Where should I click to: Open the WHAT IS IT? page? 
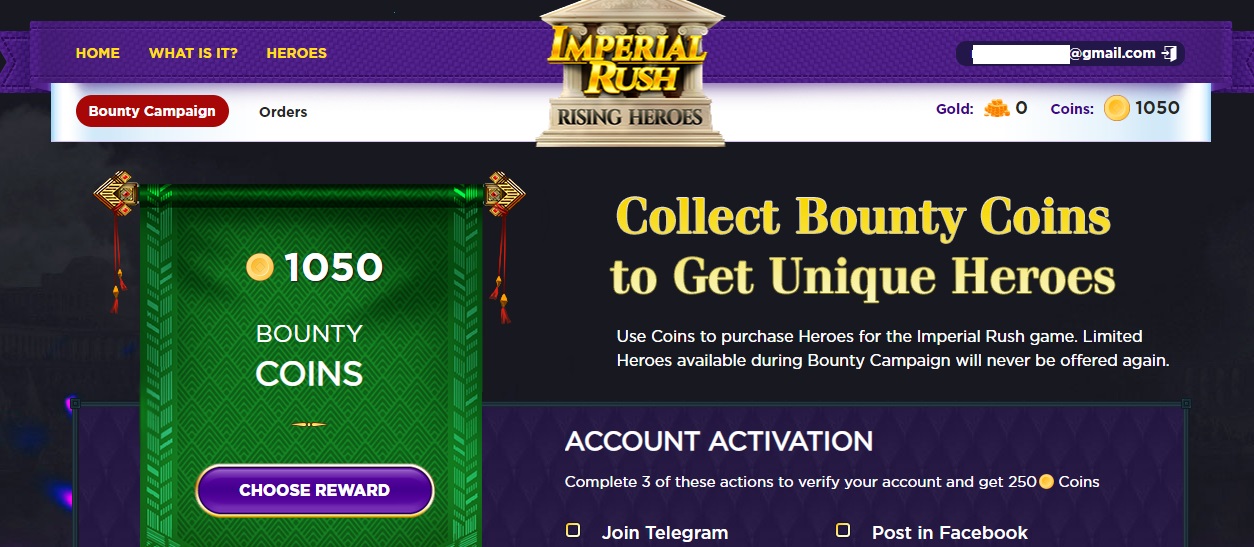point(193,53)
